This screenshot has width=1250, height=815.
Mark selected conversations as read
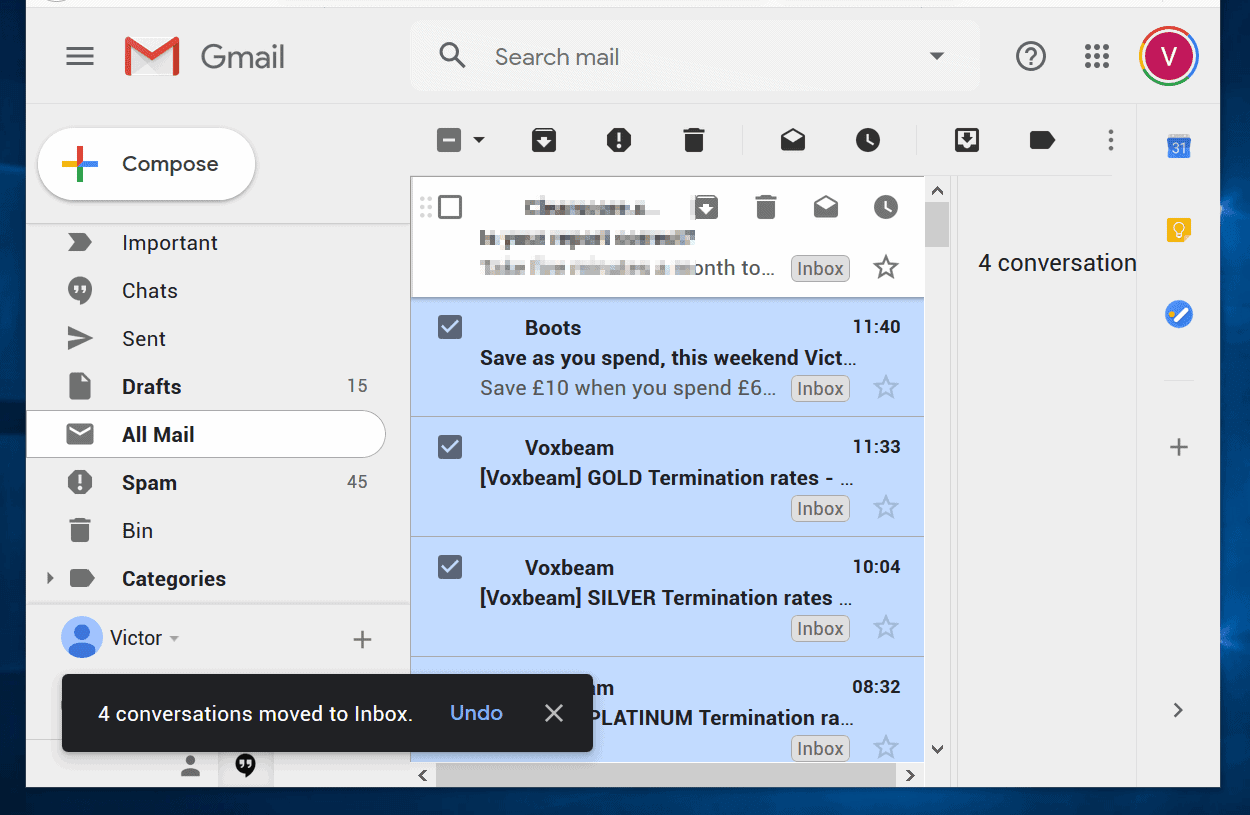pos(792,140)
